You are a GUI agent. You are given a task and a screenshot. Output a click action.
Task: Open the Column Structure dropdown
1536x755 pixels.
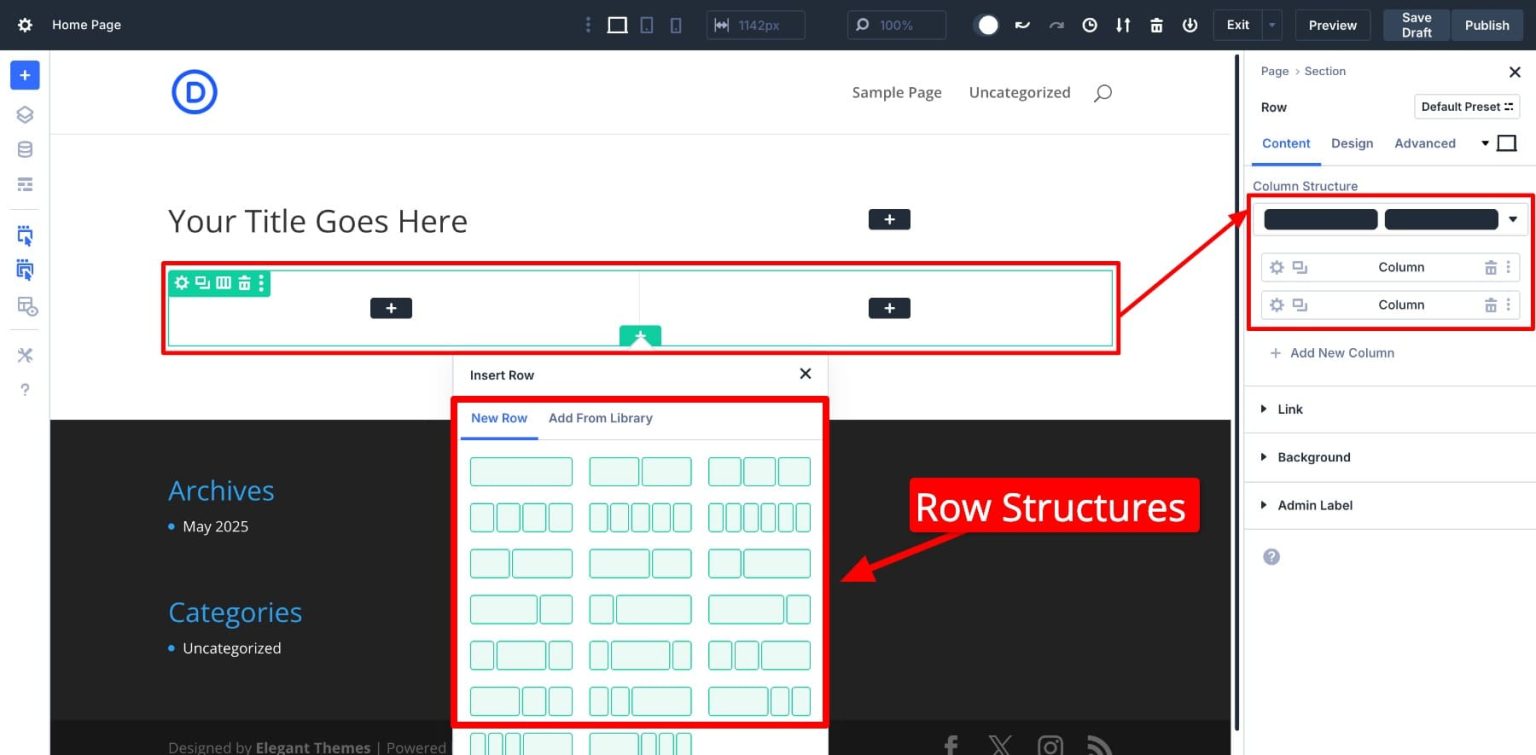[x=1511, y=219]
